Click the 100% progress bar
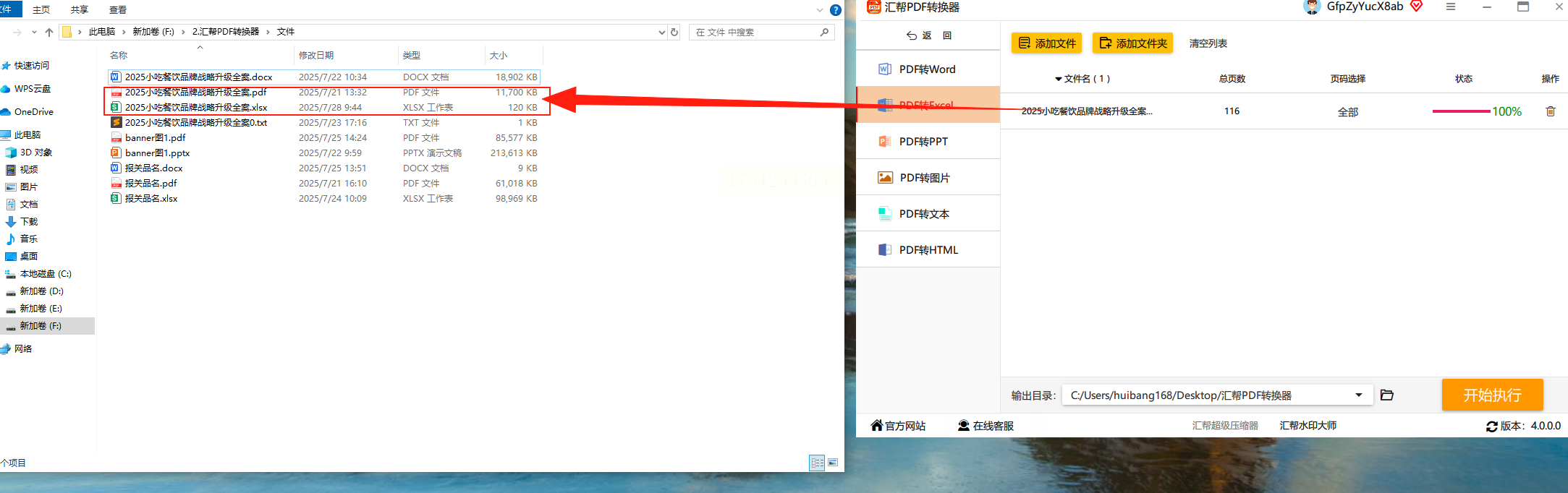This screenshot has width=1568, height=493. click(1461, 111)
